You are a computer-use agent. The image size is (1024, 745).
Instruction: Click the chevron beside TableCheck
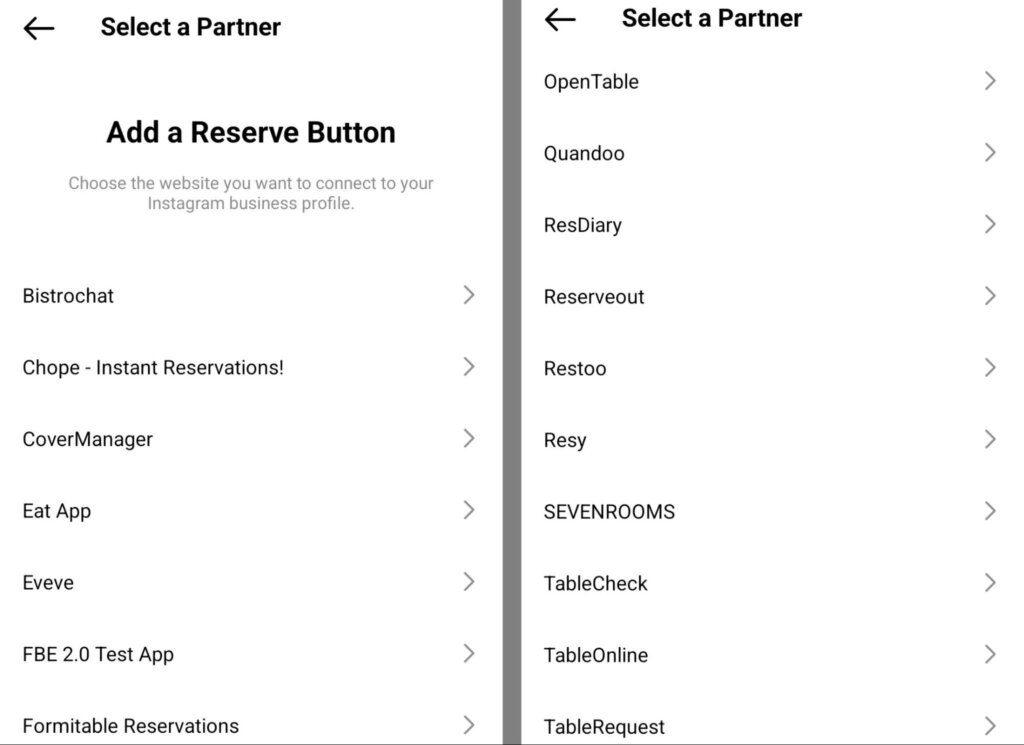click(990, 583)
